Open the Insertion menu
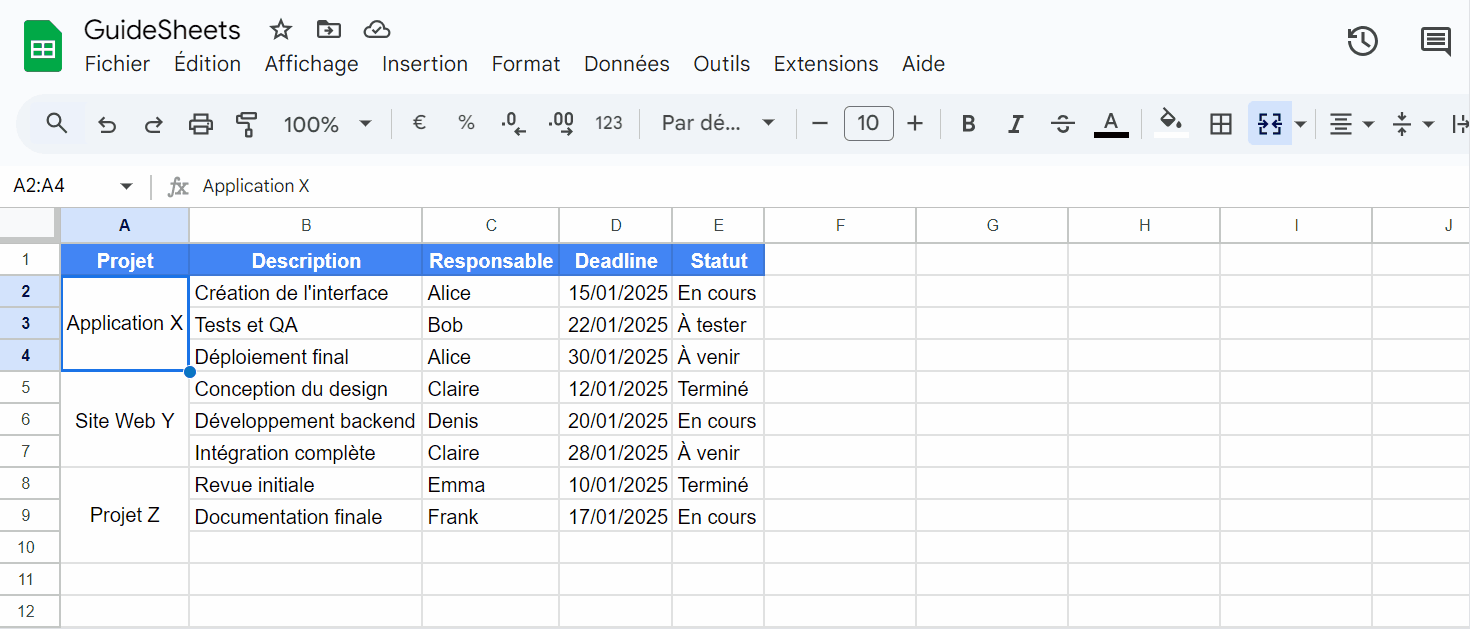 click(x=425, y=64)
